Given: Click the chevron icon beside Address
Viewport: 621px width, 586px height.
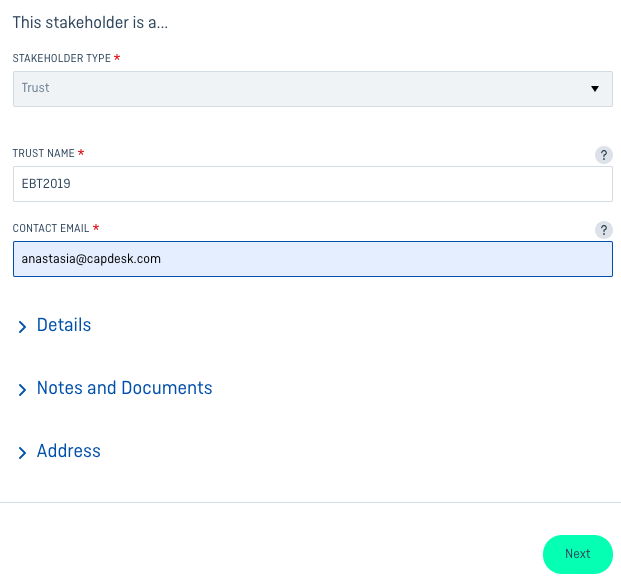Looking at the screenshot, I should click(22, 453).
